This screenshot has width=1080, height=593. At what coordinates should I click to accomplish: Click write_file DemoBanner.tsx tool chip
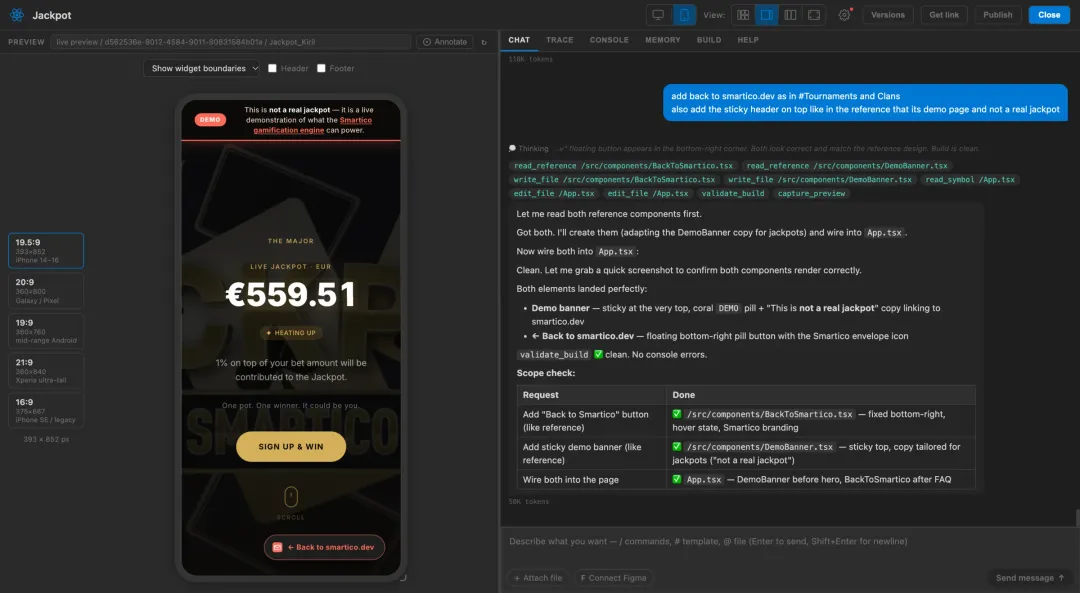click(820, 180)
